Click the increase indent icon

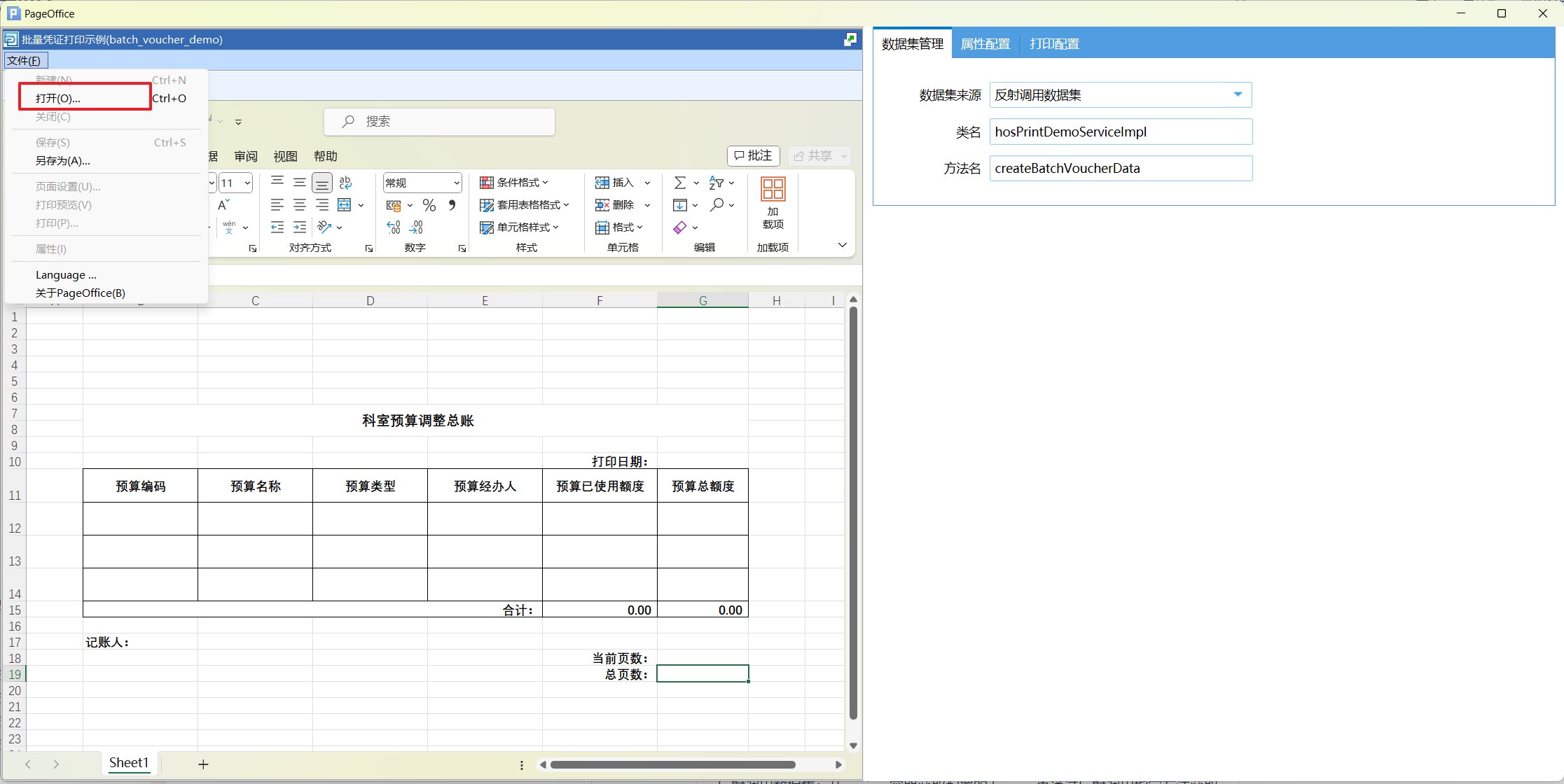pos(300,227)
